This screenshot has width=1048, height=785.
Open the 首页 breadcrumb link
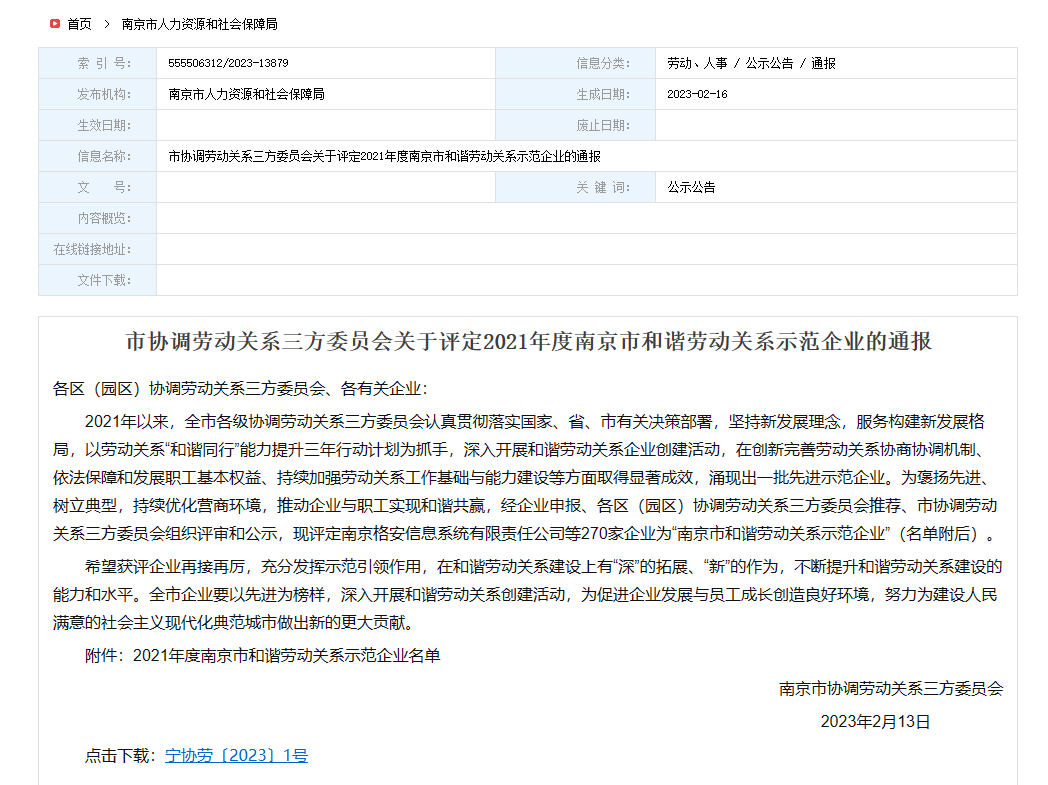[x=77, y=24]
